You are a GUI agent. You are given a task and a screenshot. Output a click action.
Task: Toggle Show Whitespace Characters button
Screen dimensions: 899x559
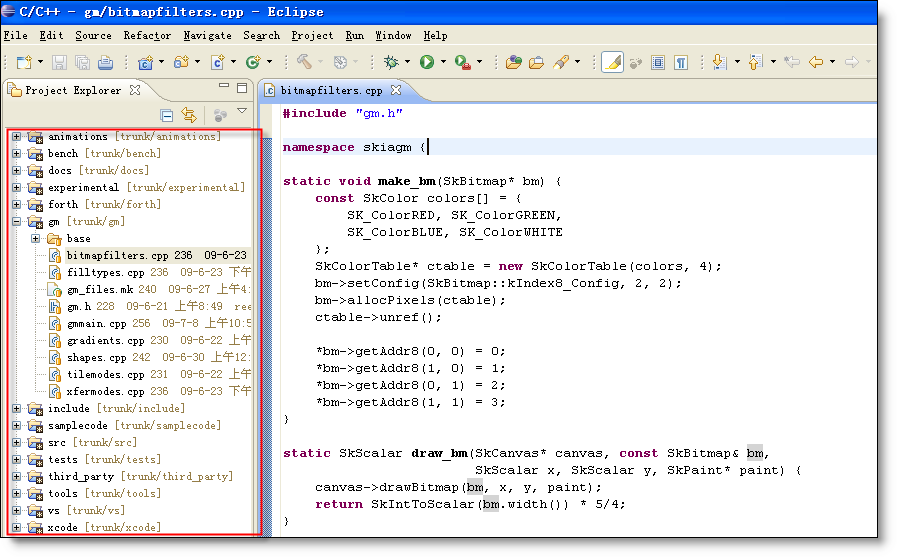pos(681,62)
